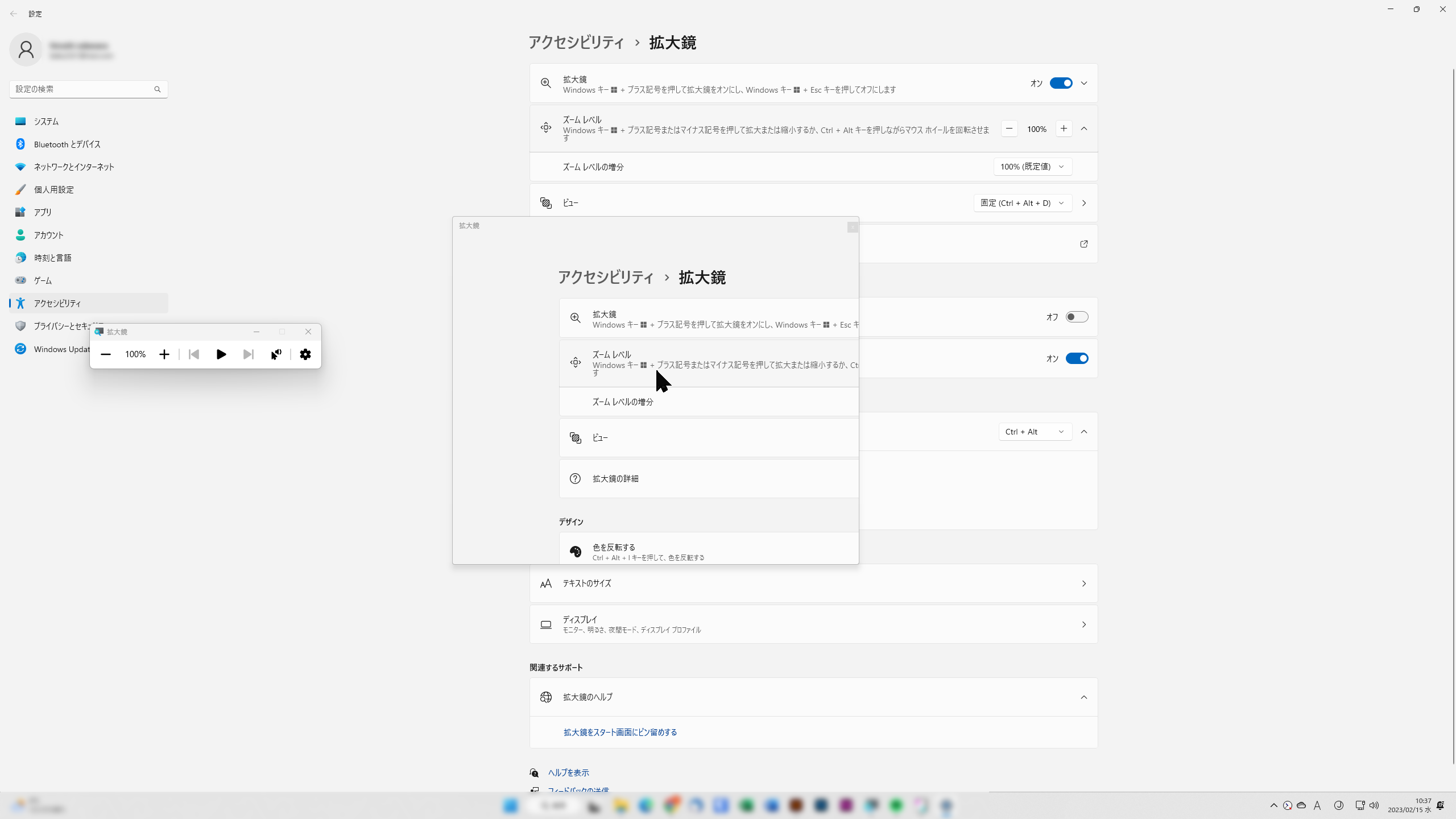
Task: Click the previous sentence skip icon
Action: (x=194, y=354)
